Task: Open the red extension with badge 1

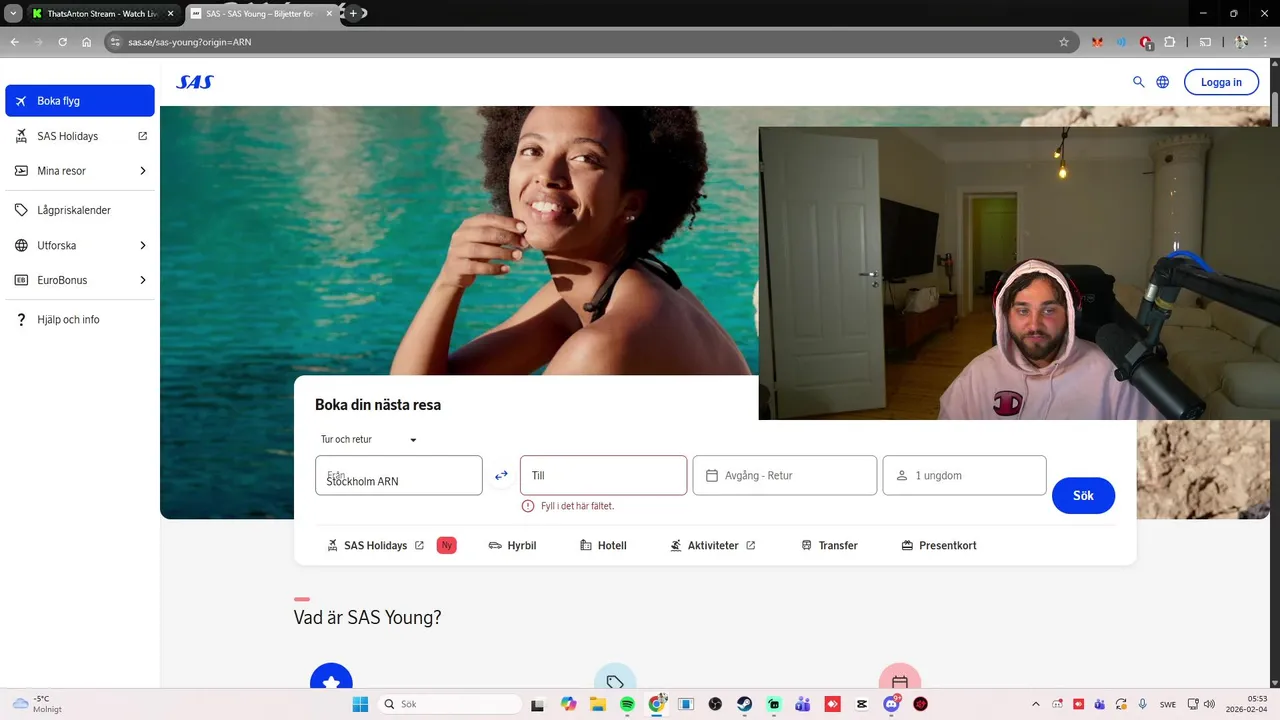Action: [1146, 43]
